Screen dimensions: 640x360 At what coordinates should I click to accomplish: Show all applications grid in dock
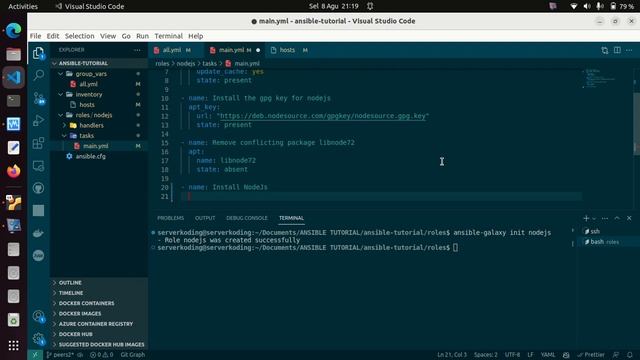(13, 345)
